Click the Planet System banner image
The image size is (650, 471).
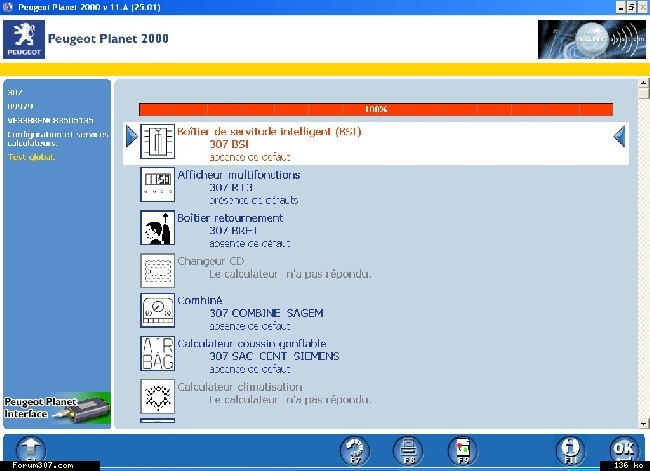point(592,39)
